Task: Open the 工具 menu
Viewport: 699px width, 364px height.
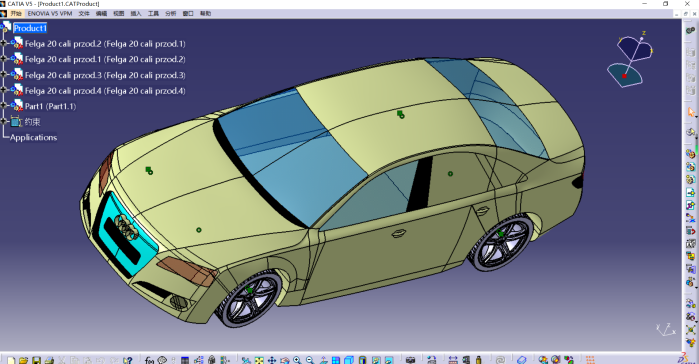Action: tap(153, 13)
